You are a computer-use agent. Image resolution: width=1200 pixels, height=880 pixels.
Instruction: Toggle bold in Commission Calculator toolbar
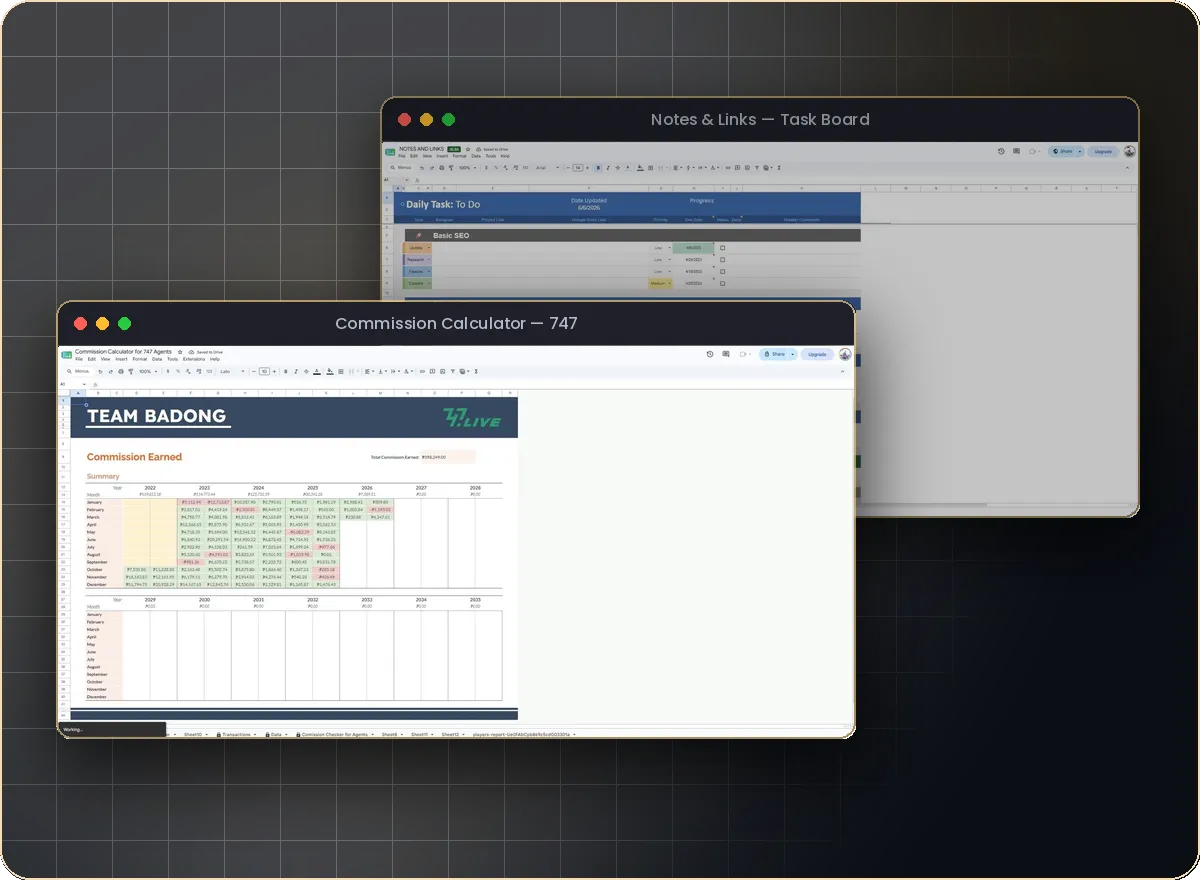pos(285,371)
